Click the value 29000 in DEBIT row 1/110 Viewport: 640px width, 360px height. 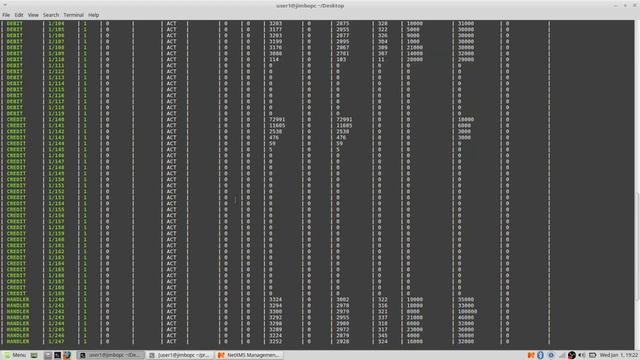coord(466,59)
